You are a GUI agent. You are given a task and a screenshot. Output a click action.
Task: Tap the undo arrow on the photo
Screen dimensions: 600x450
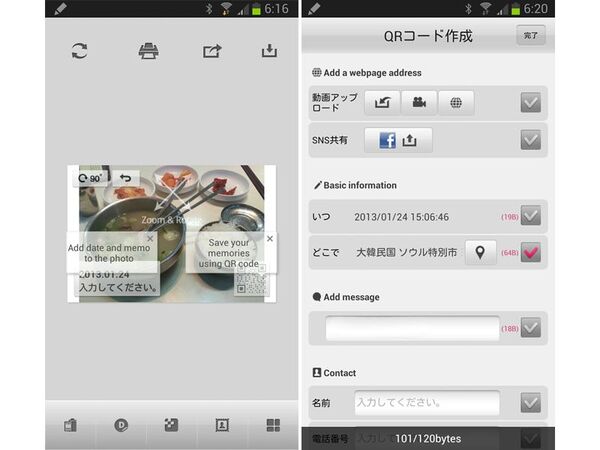coord(126,178)
